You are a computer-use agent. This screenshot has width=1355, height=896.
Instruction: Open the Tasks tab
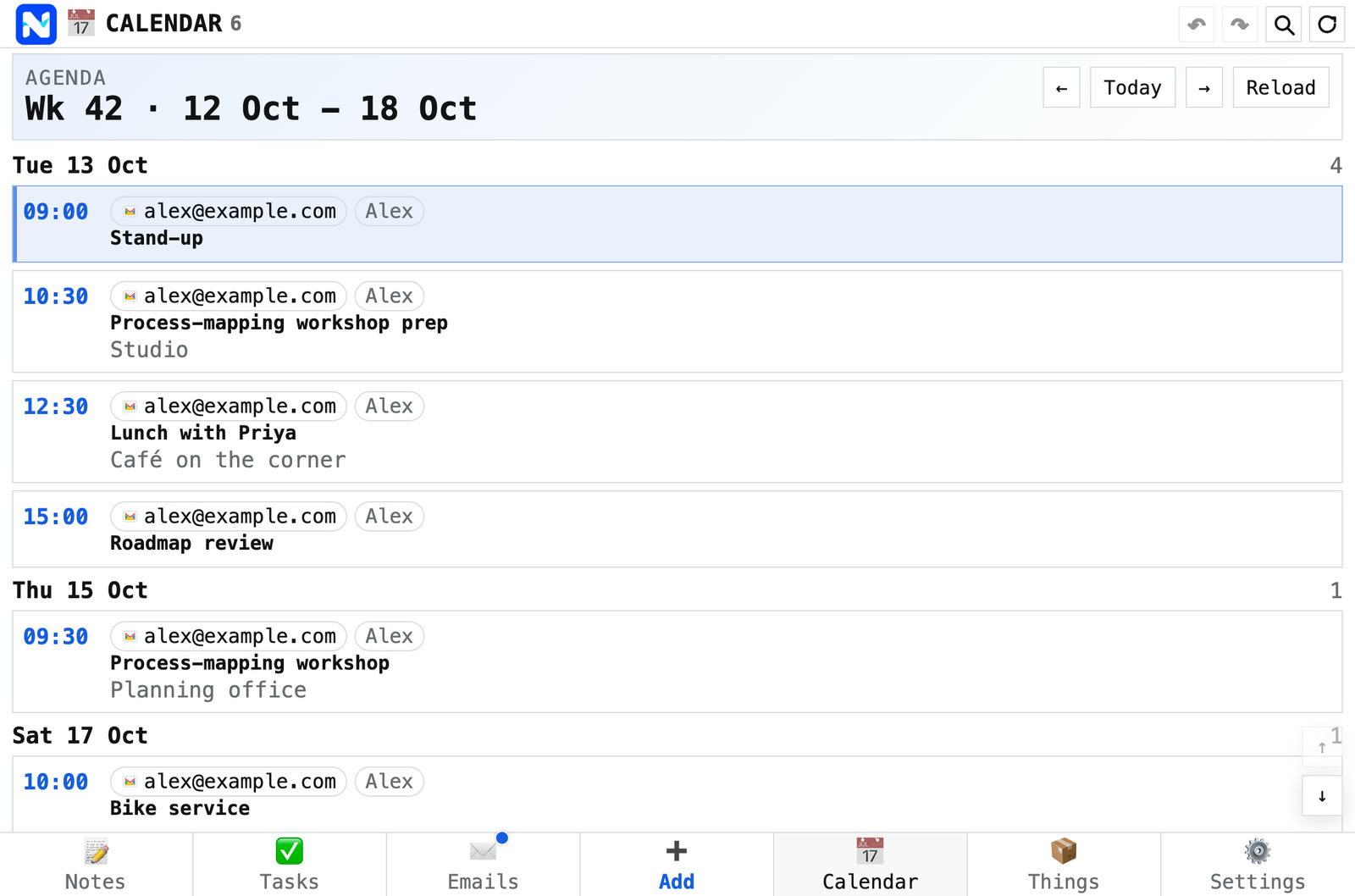click(290, 865)
